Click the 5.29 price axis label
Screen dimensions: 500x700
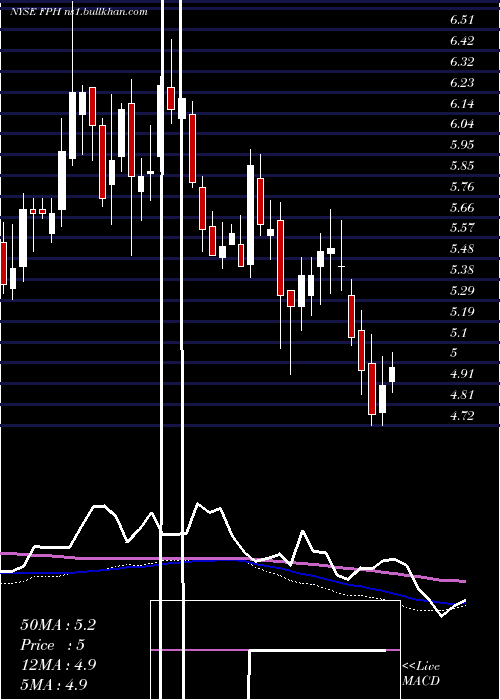pos(462,291)
